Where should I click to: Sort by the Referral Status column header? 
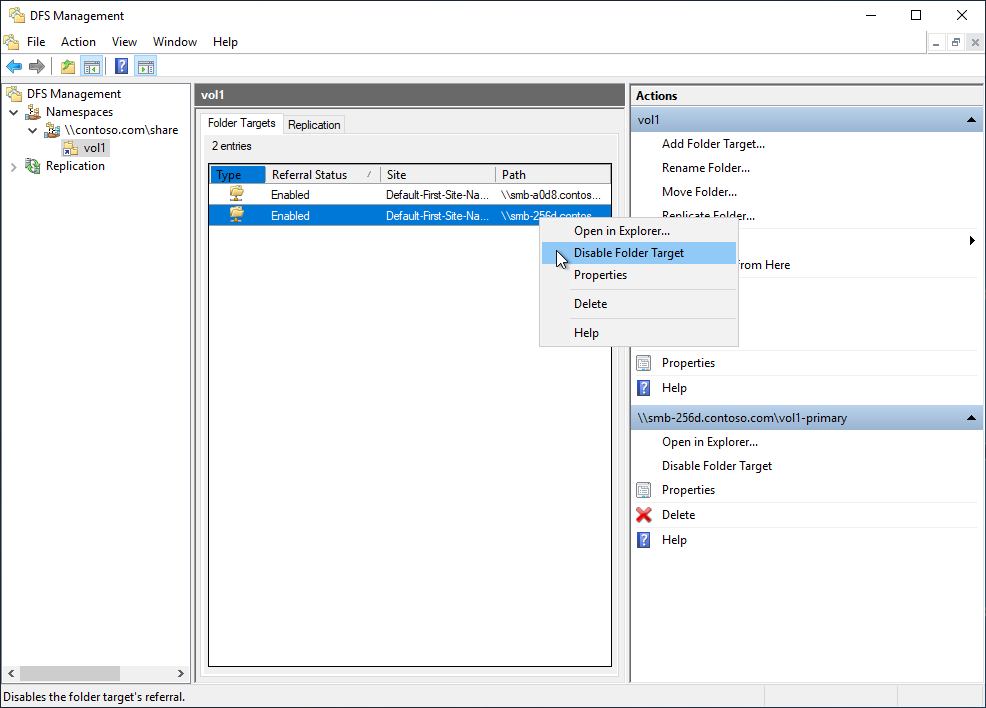322,175
